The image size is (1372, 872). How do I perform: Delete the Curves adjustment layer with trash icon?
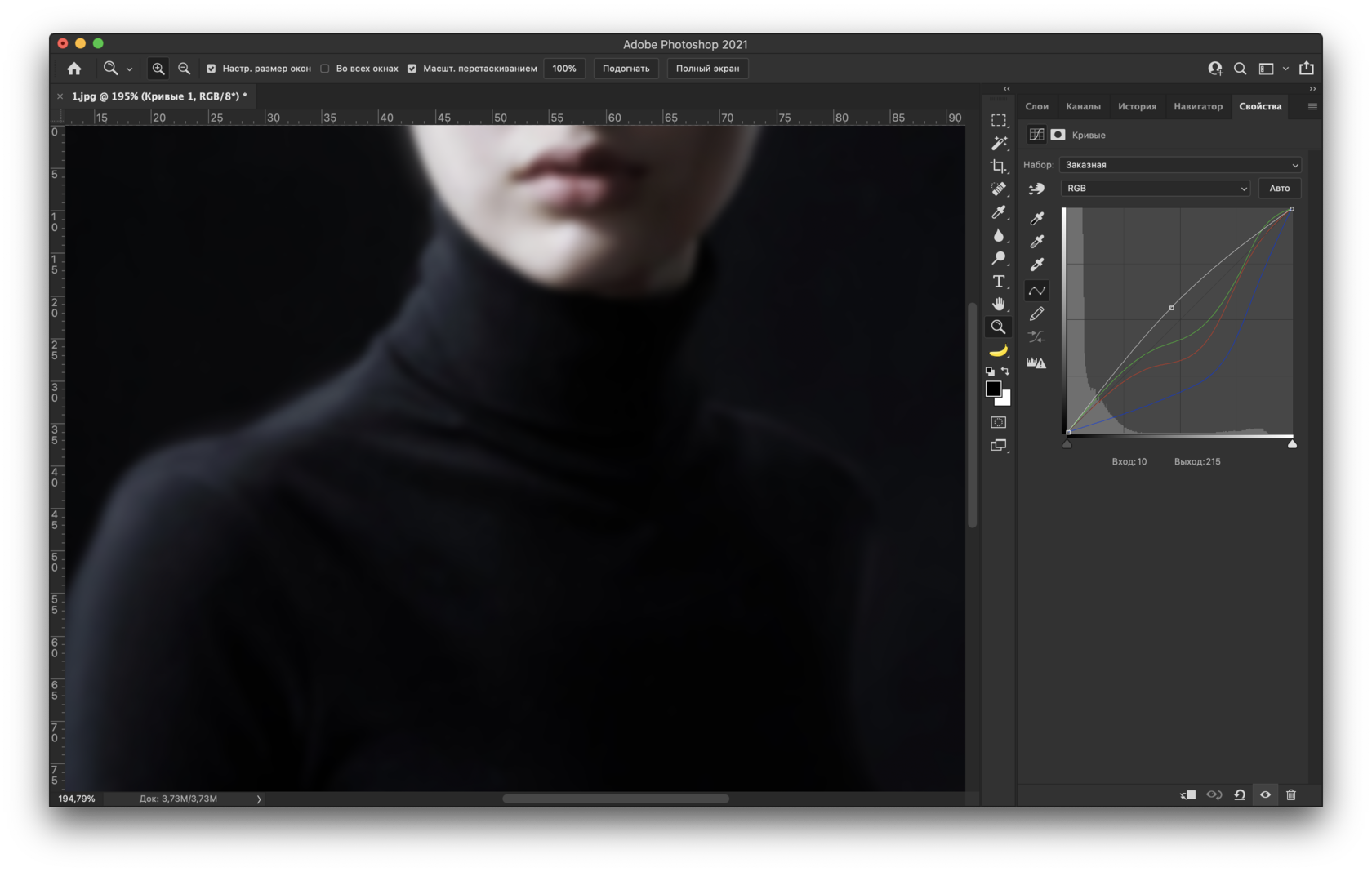click(x=1290, y=794)
